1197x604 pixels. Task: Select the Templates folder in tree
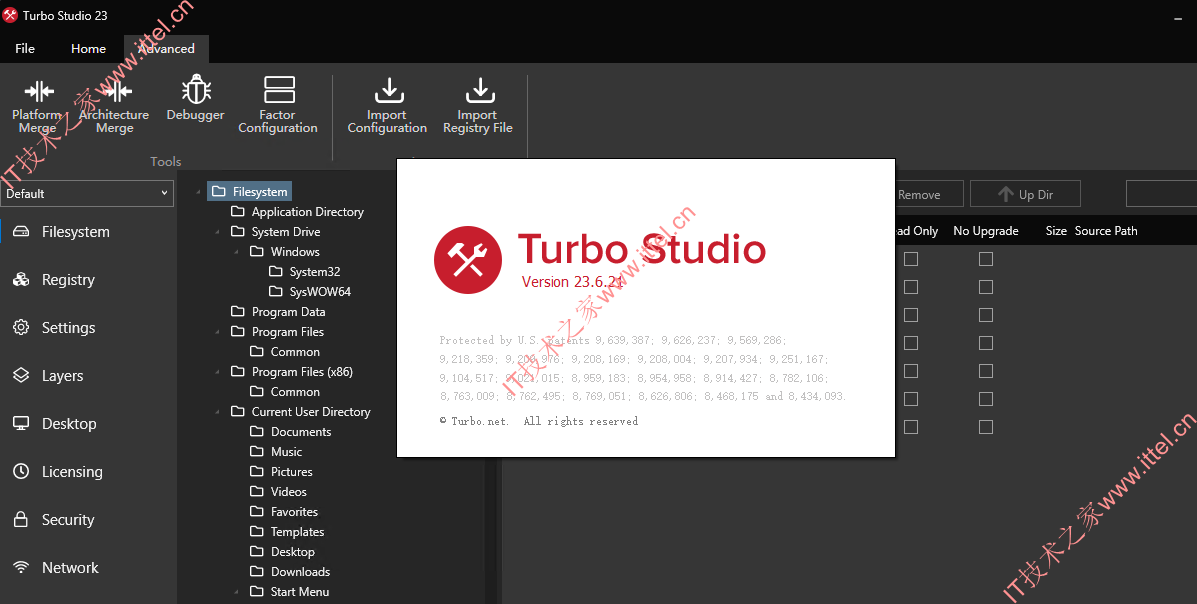point(297,531)
